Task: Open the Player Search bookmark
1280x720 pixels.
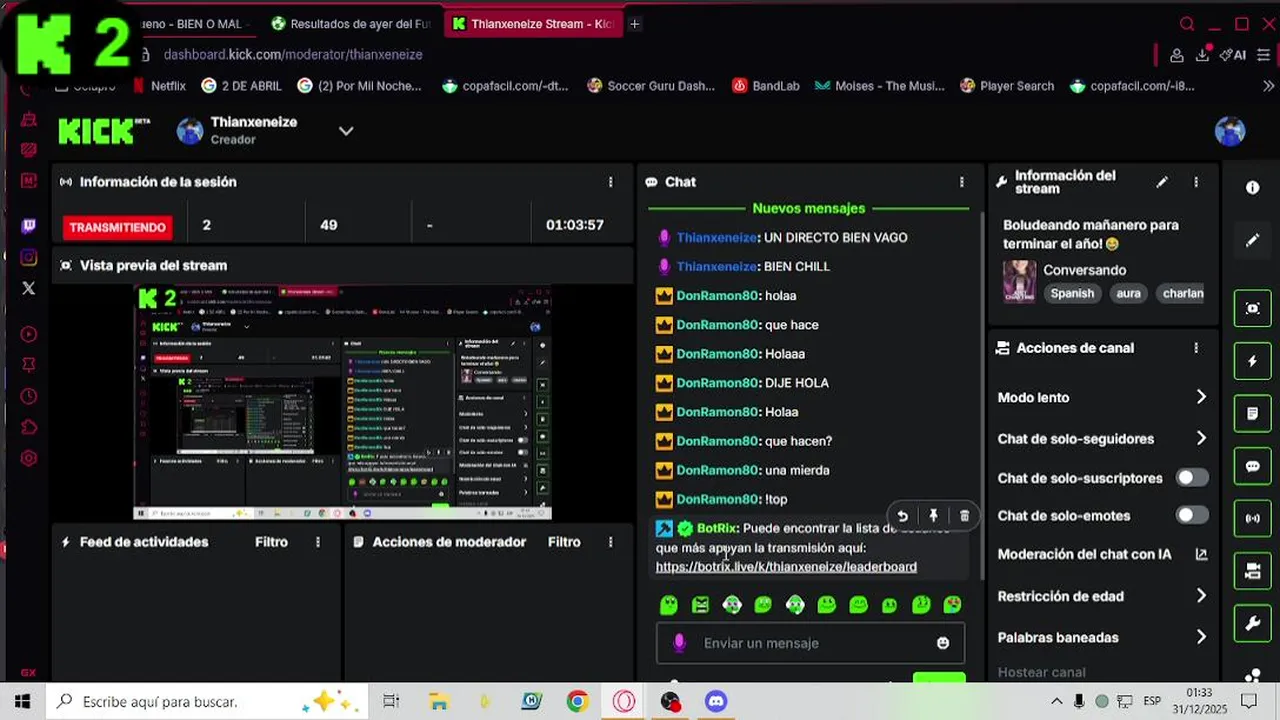Action: [x=1007, y=86]
